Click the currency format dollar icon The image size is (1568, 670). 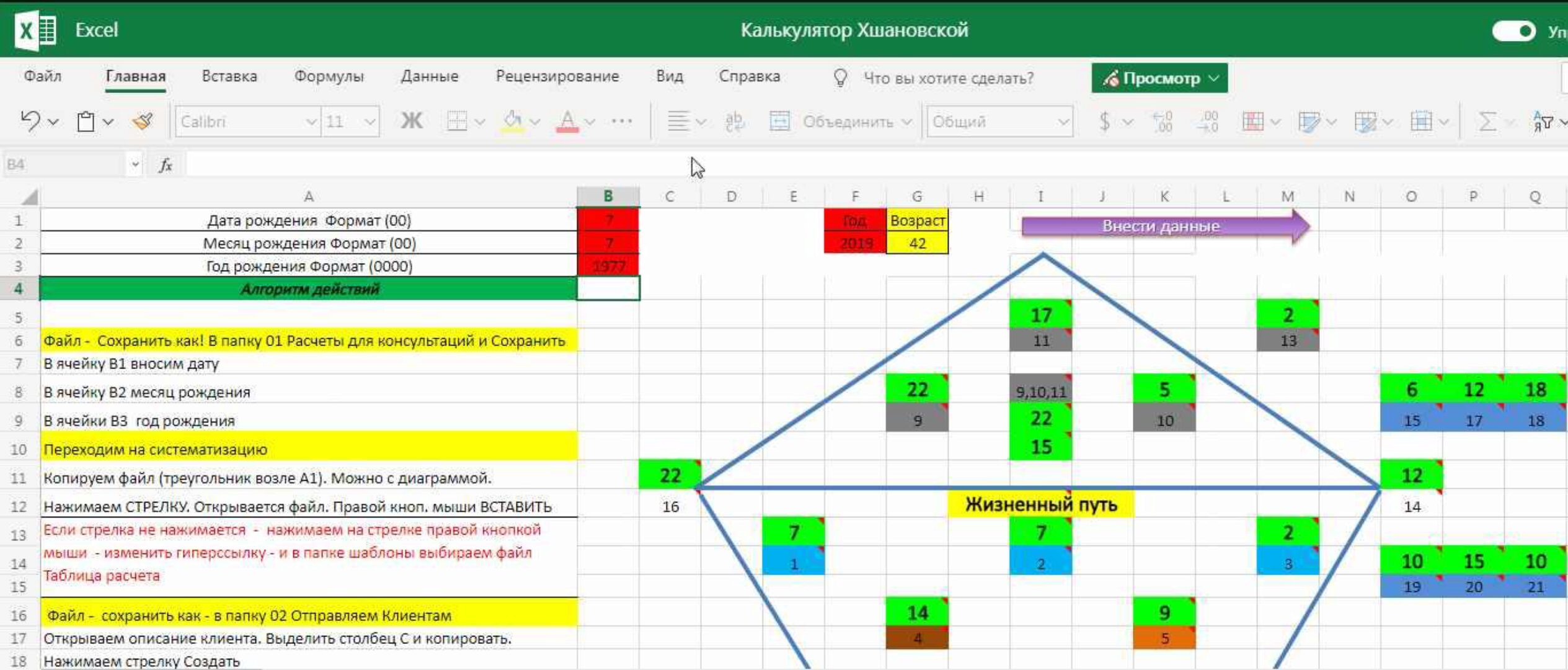click(x=1104, y=121)
